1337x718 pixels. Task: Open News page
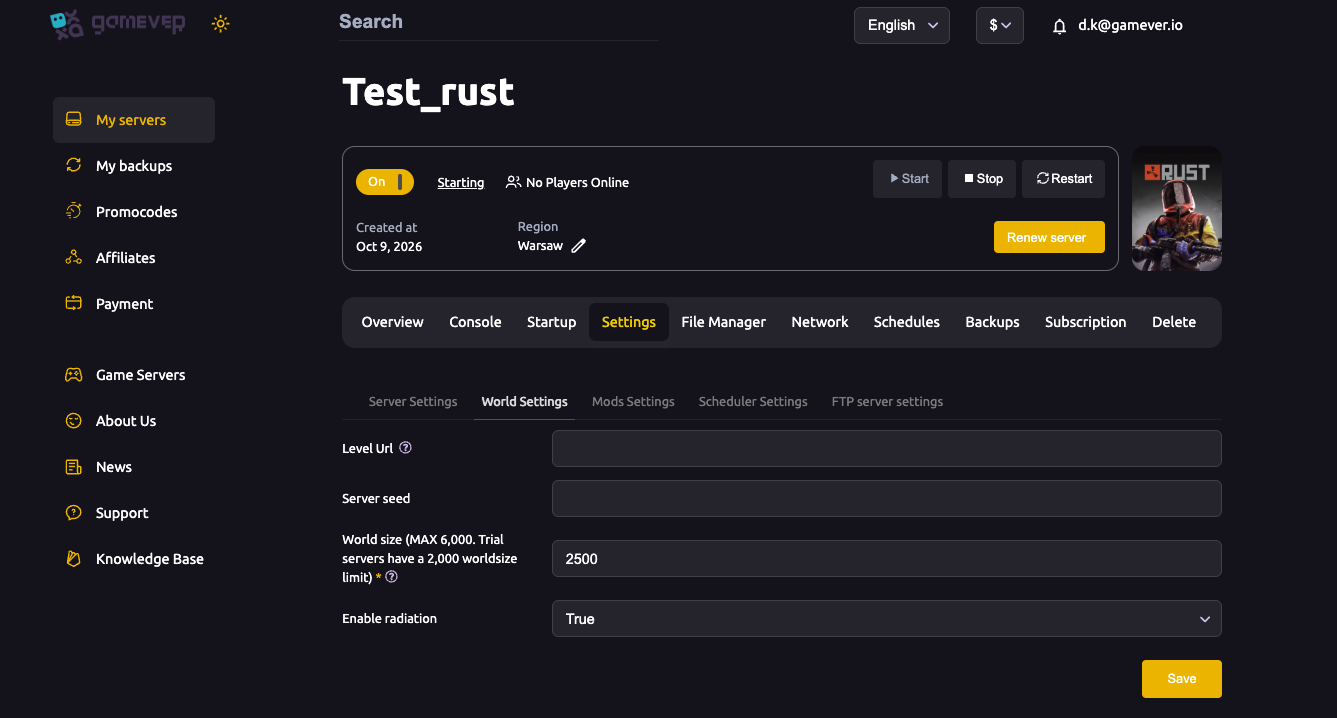(113, 467)
